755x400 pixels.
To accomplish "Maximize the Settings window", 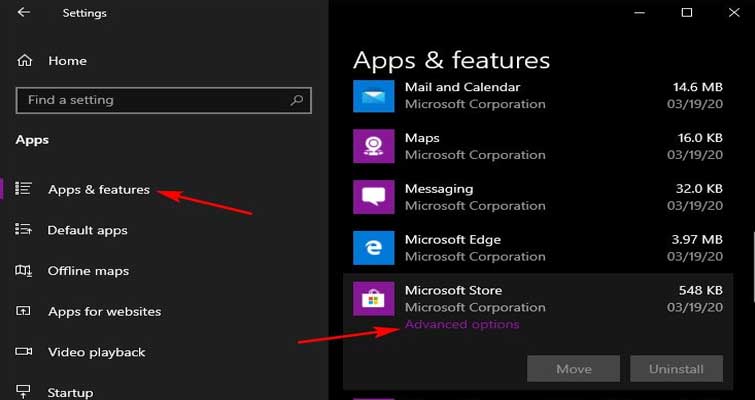I will click(687, 13).
